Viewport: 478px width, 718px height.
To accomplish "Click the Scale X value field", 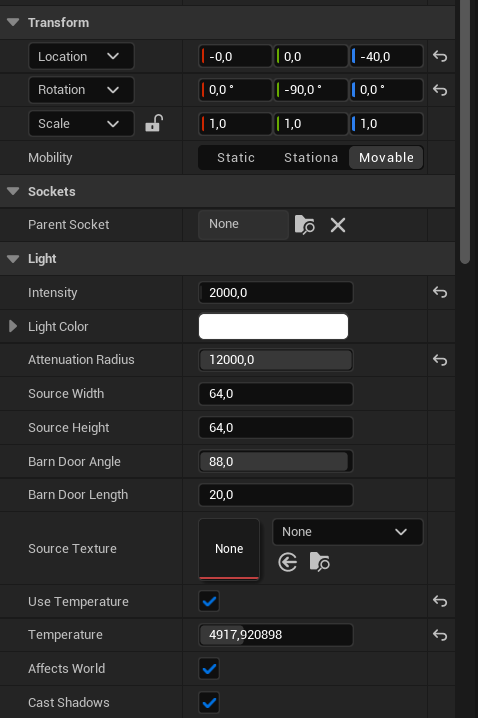I will 235,124.
